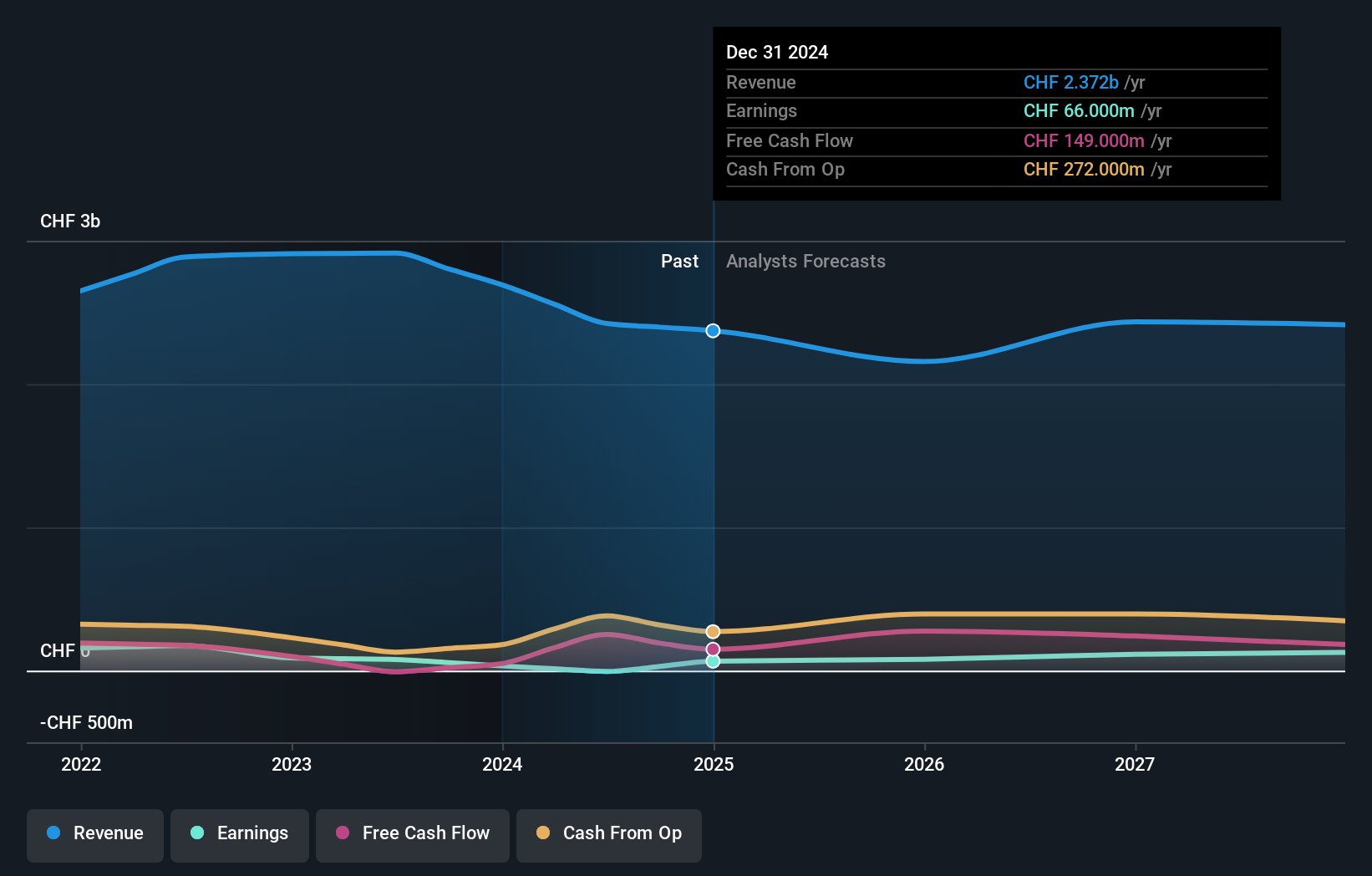
Task: Expand the Dec 31 2024 tooltip header
Action: point(777,52)
